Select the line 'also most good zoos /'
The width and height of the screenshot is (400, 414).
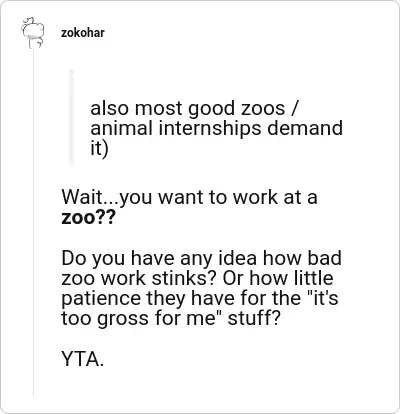point(193,109)
